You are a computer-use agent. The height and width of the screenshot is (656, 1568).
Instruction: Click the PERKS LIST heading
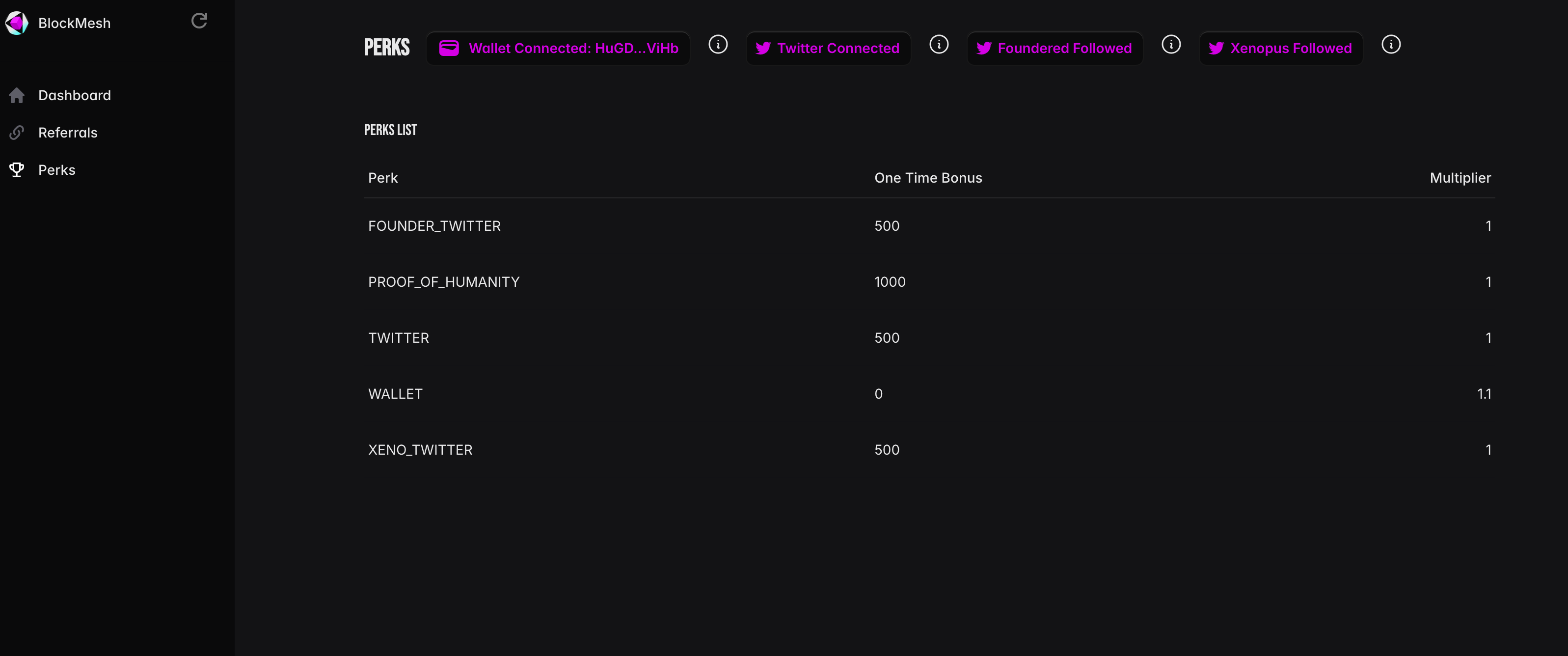[390, 130]
